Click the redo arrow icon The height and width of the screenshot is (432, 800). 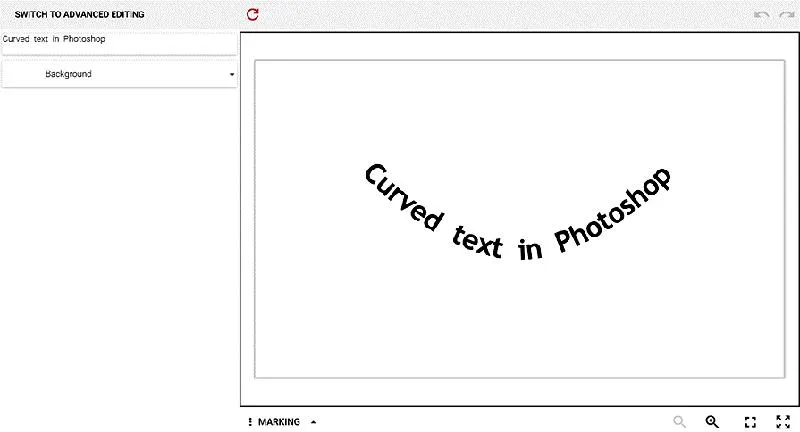pyautogui.click(x=787, y=15)
